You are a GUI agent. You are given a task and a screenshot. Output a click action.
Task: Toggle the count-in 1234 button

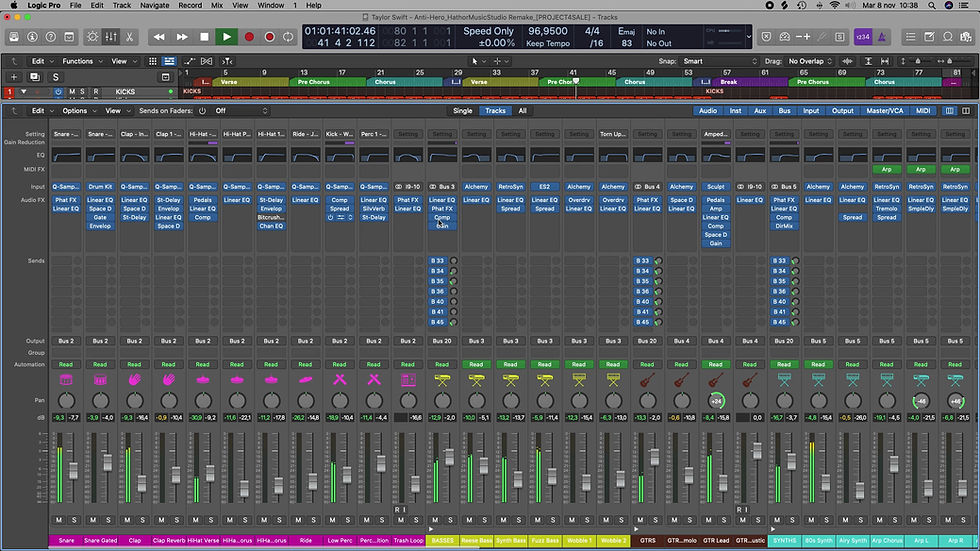[x=863, y=37]
